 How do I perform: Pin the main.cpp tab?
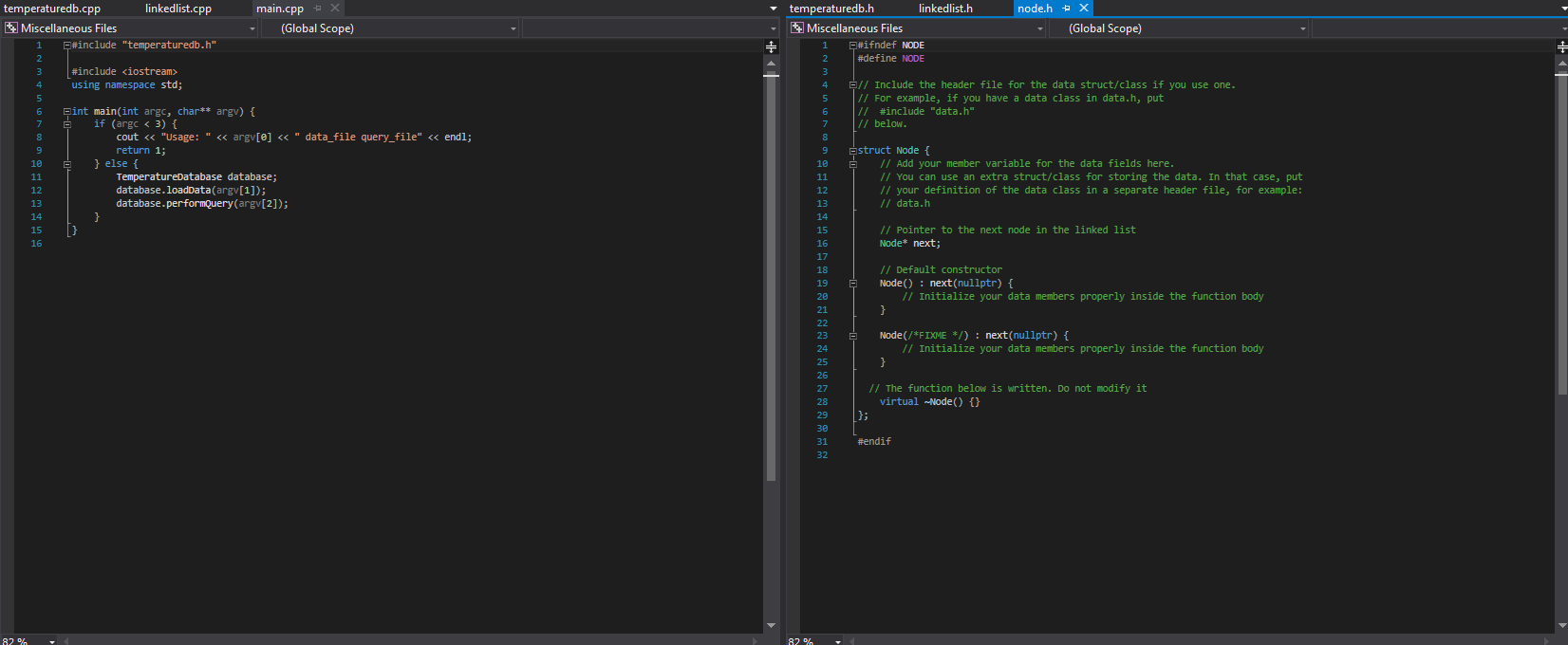click(x=318, y=9)
